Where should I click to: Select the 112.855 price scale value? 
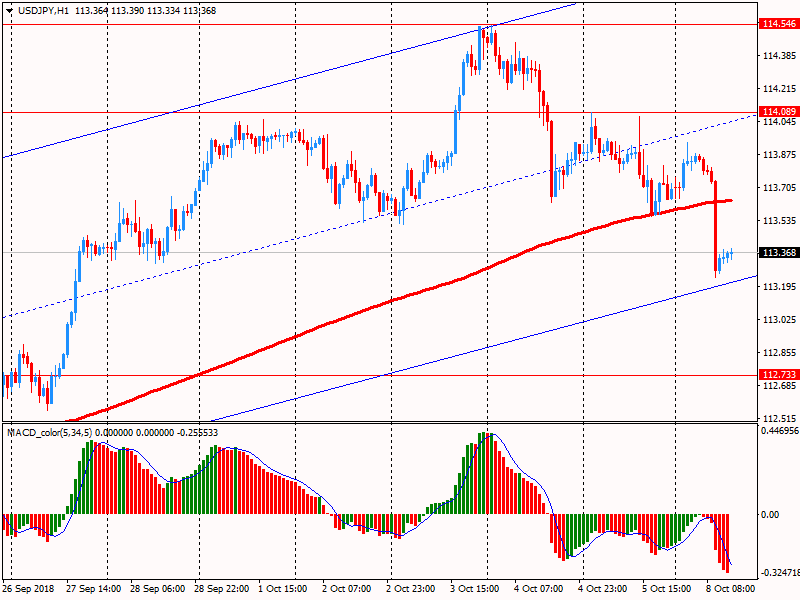pos(779,353)
